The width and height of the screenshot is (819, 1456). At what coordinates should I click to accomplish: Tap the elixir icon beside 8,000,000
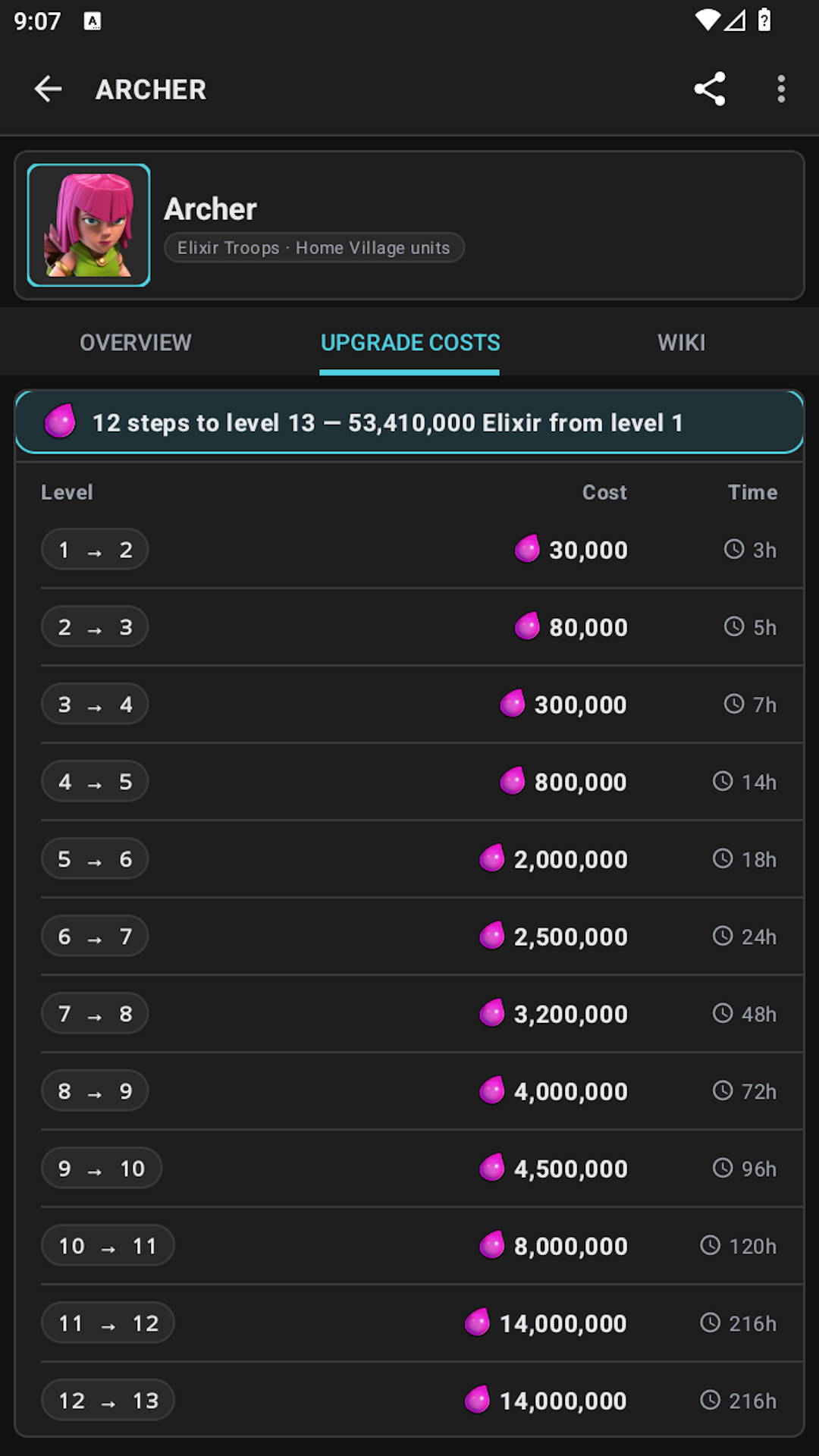pos(492,1245)
